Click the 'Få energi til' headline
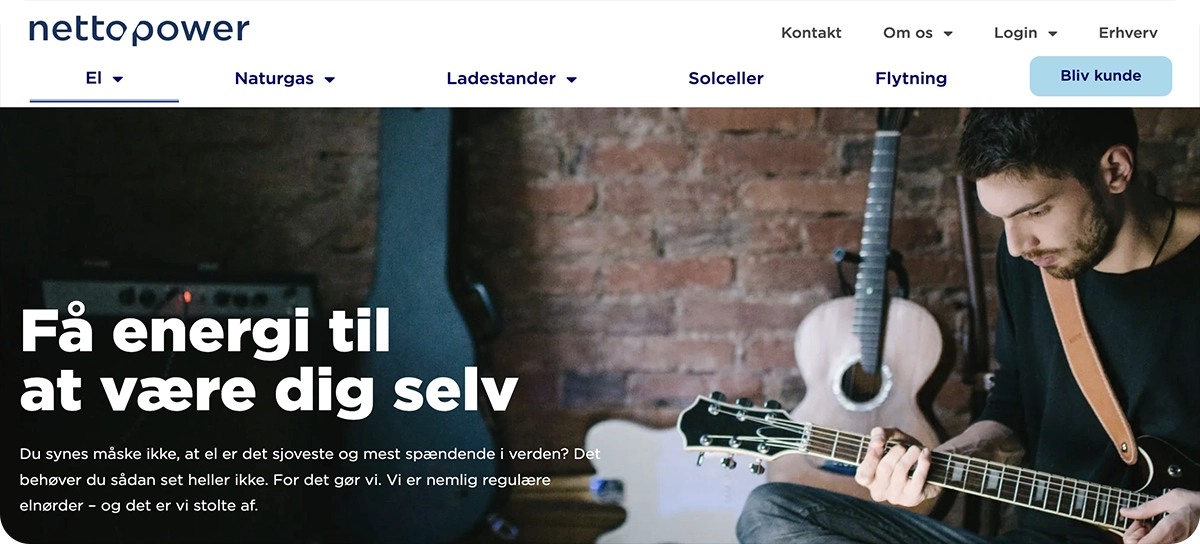This screenshot has width=1200, height=544. (x=206, y=330)
